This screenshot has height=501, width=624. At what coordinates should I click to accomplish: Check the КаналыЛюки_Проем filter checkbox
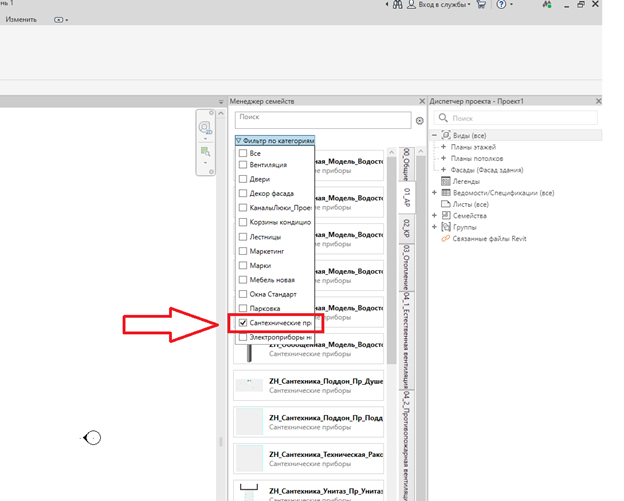(243, 208)
